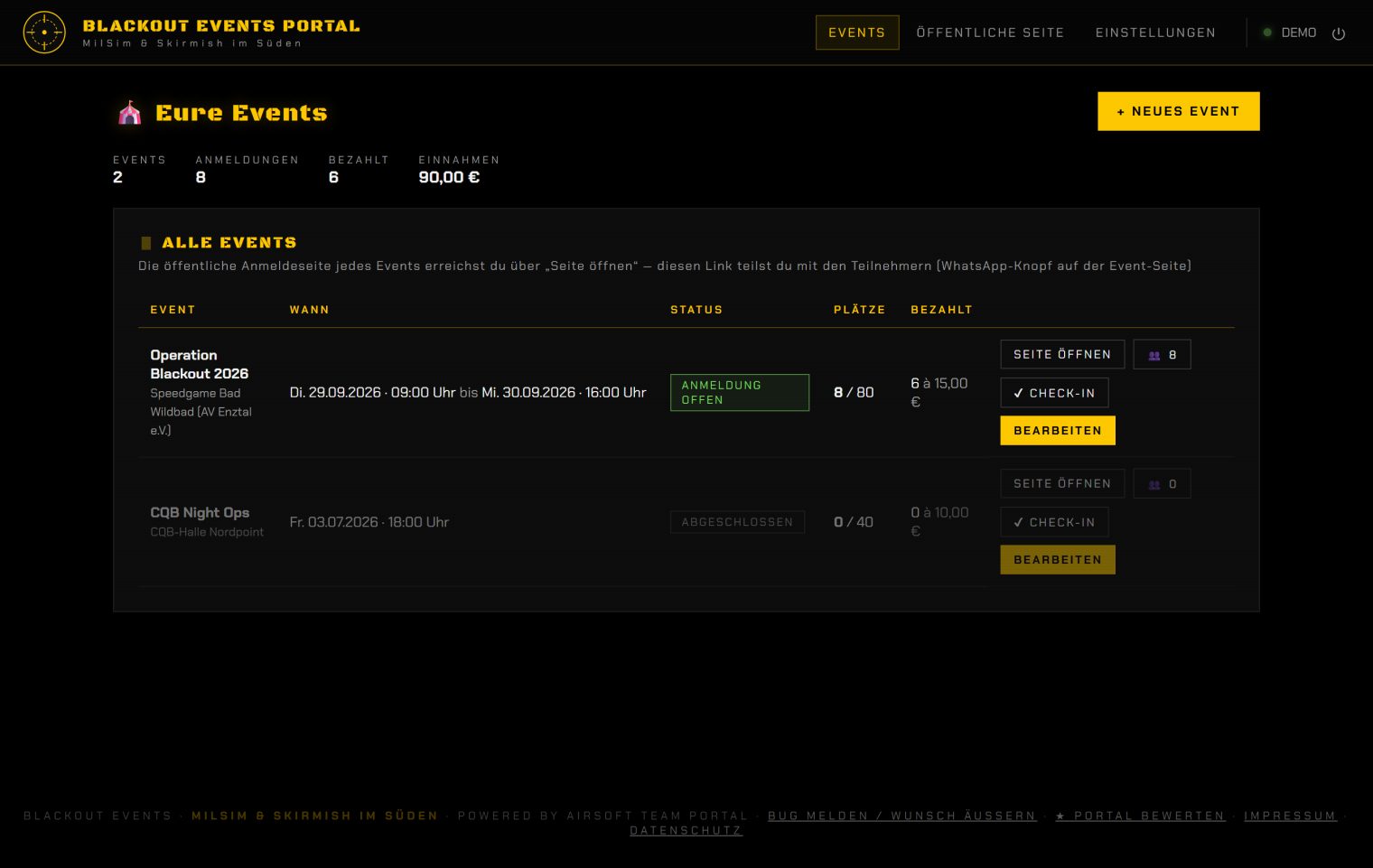1373x868 pixels.
Task: Click the Abgeschlossen status badge
Action: [737, 522]
